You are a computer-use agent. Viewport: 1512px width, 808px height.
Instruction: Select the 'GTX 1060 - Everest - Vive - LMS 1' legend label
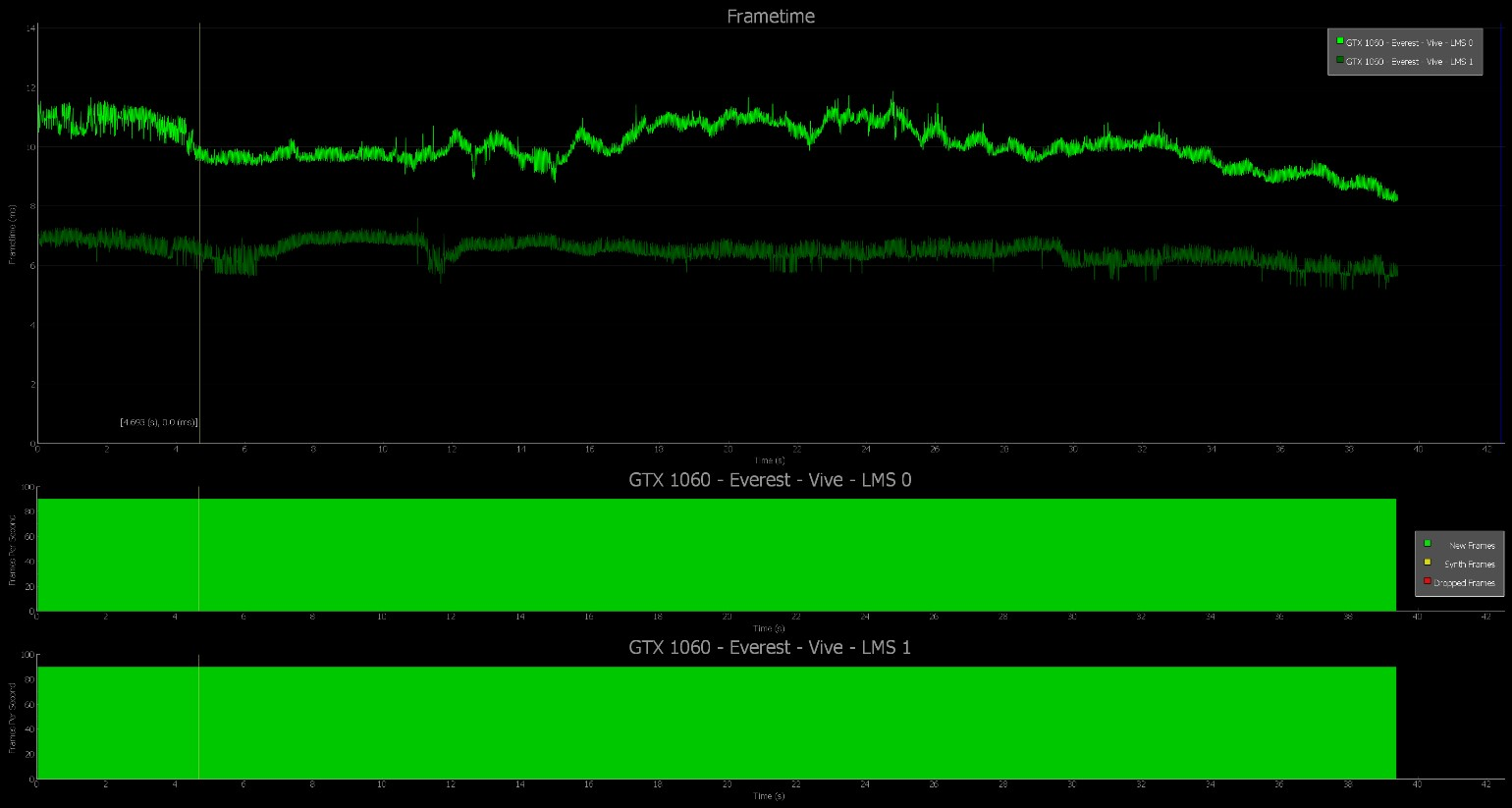(x=1409, y=62)
